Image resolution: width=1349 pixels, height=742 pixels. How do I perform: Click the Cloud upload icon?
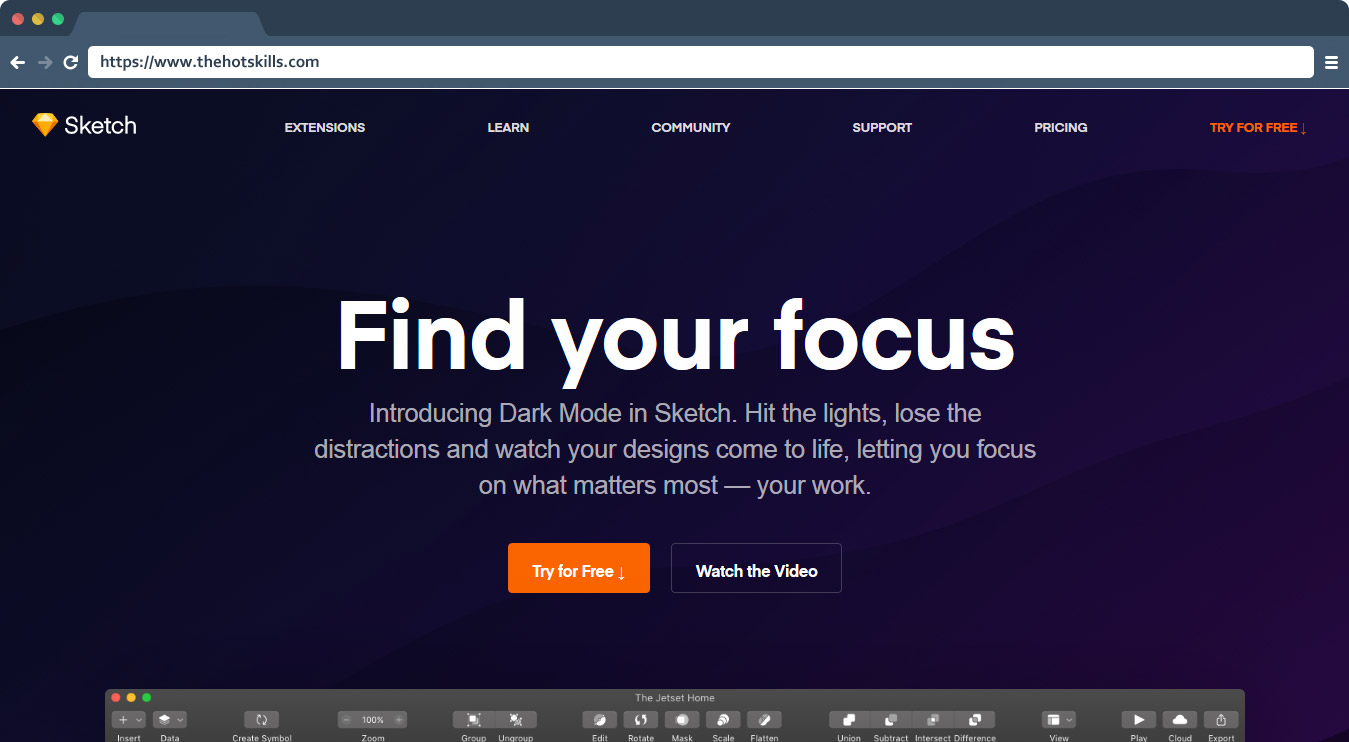click(x=1180, y=720)
